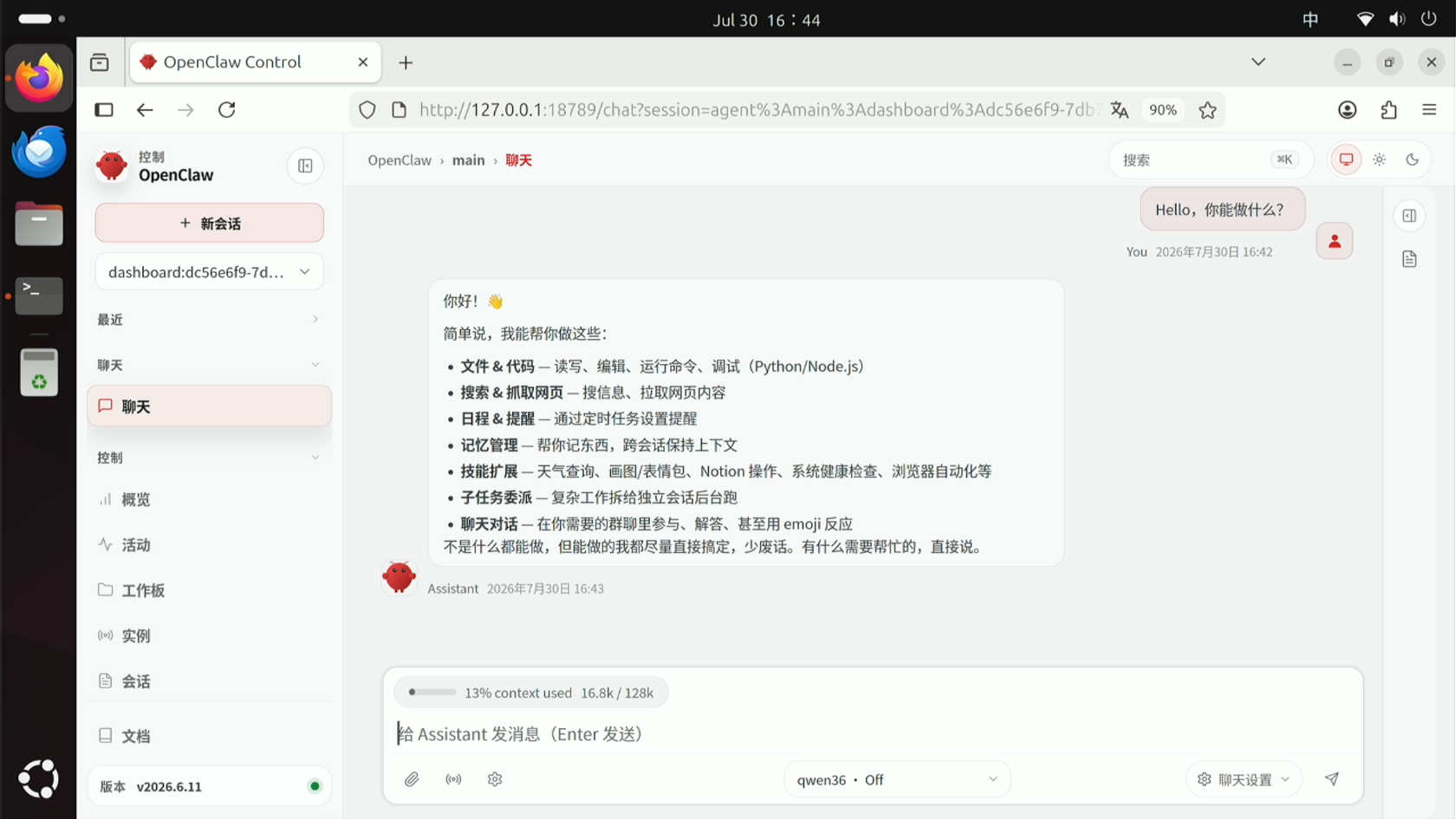Open Ubuntu show applications button

coord(39,779)
